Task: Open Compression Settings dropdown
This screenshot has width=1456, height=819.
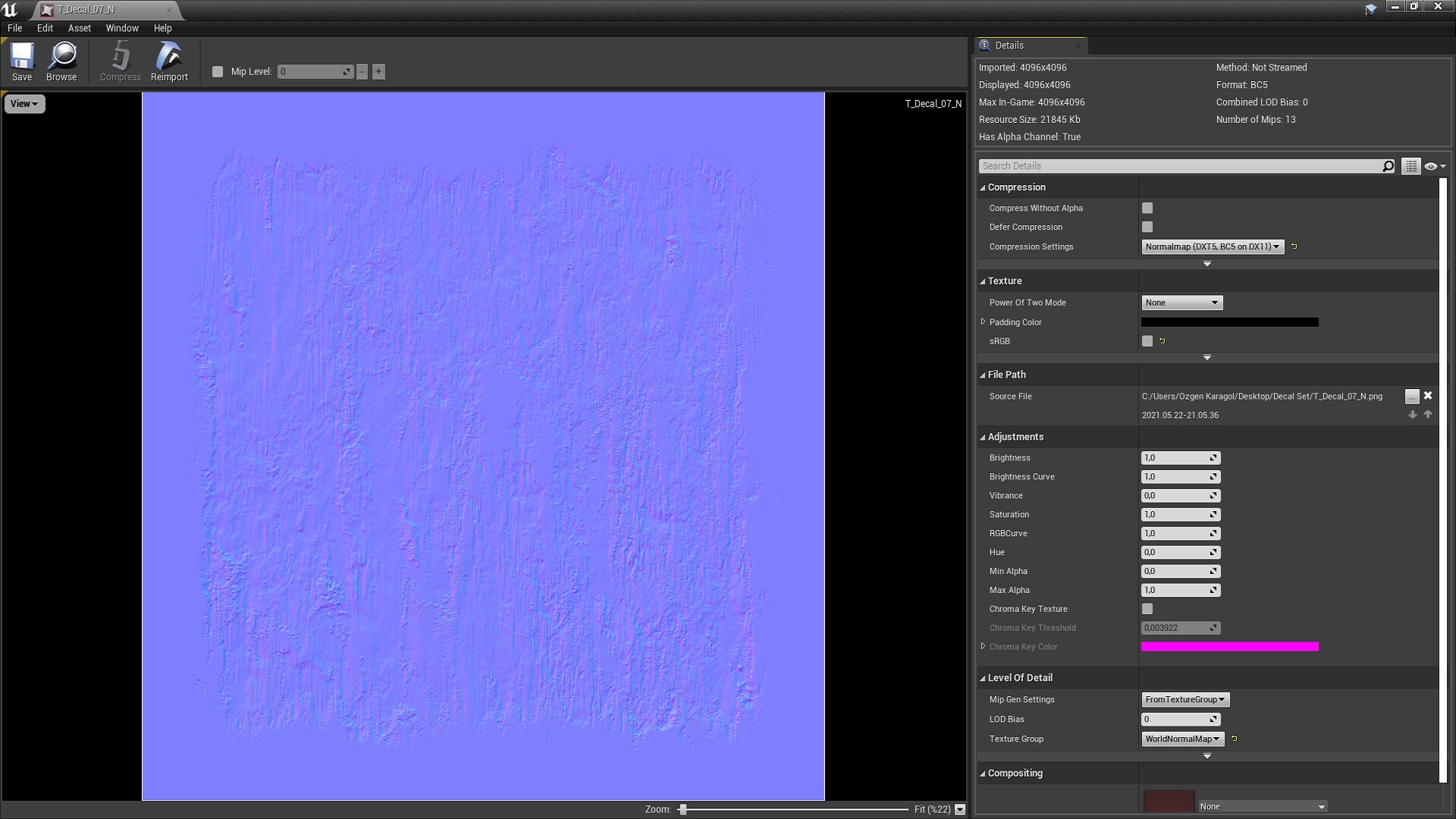Action: pyautogui.click(x=1213, y=246)
